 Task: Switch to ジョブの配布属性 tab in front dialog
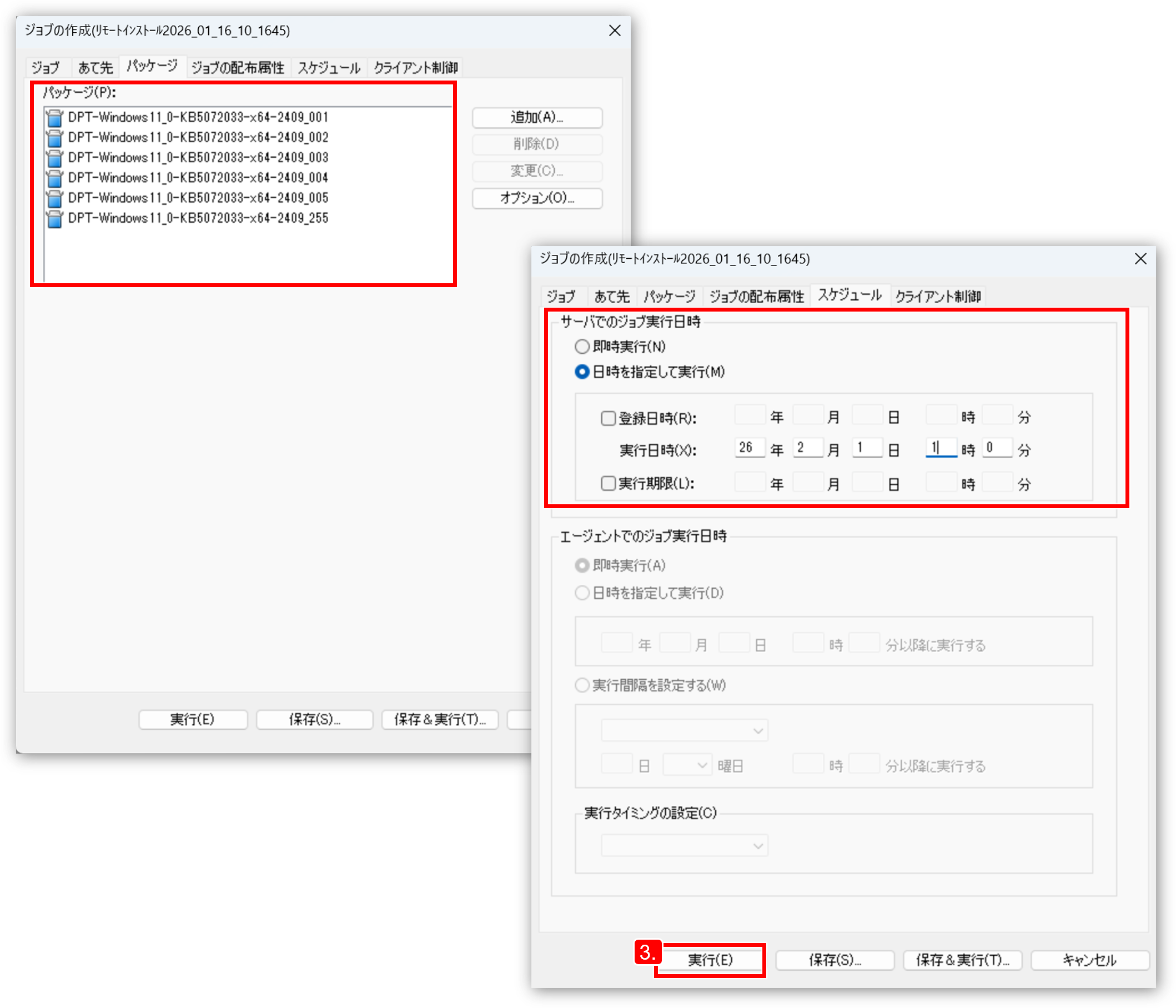(757, 296)
